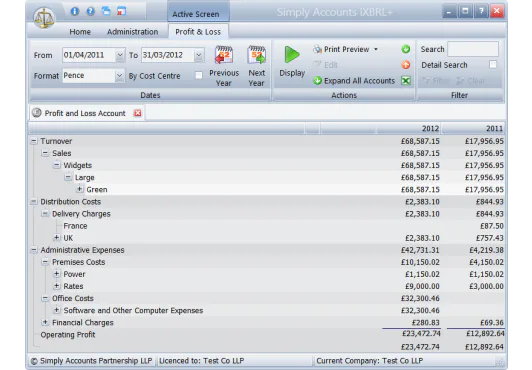Click inside the Search input field
The image size is (532, 370).
pyautogui.click(x=473, y=49)
